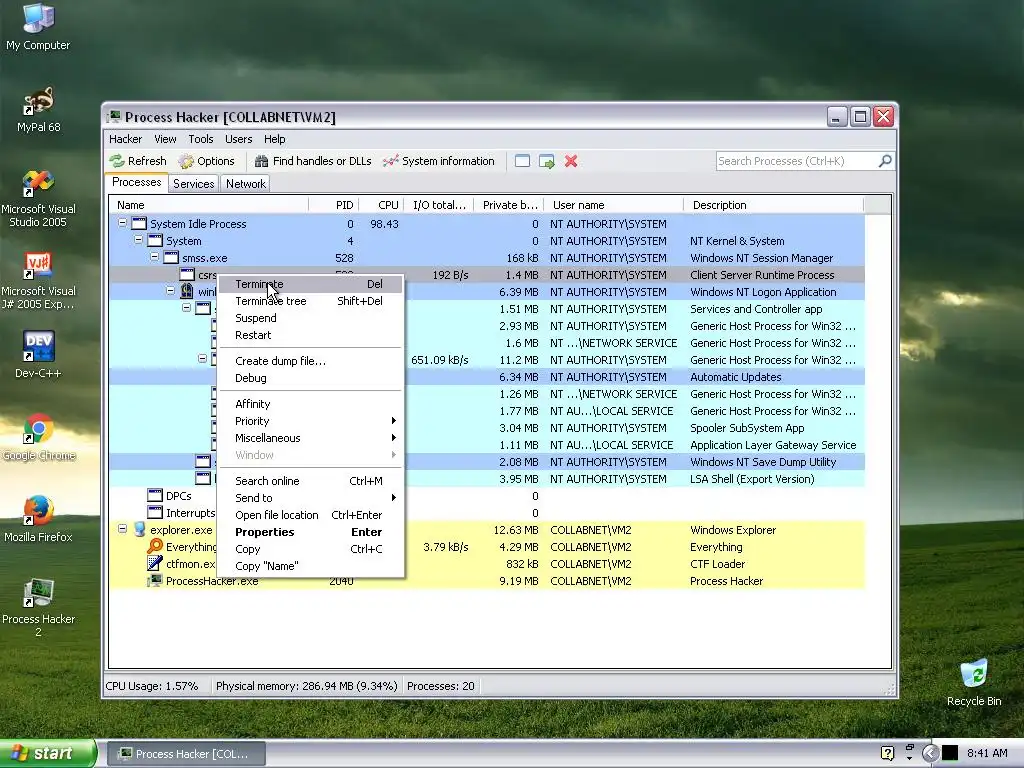Image resolution: width=1024 pixels, height=768 pixels.
Task: Switch to the Services tab
Action: pos(193,184)
